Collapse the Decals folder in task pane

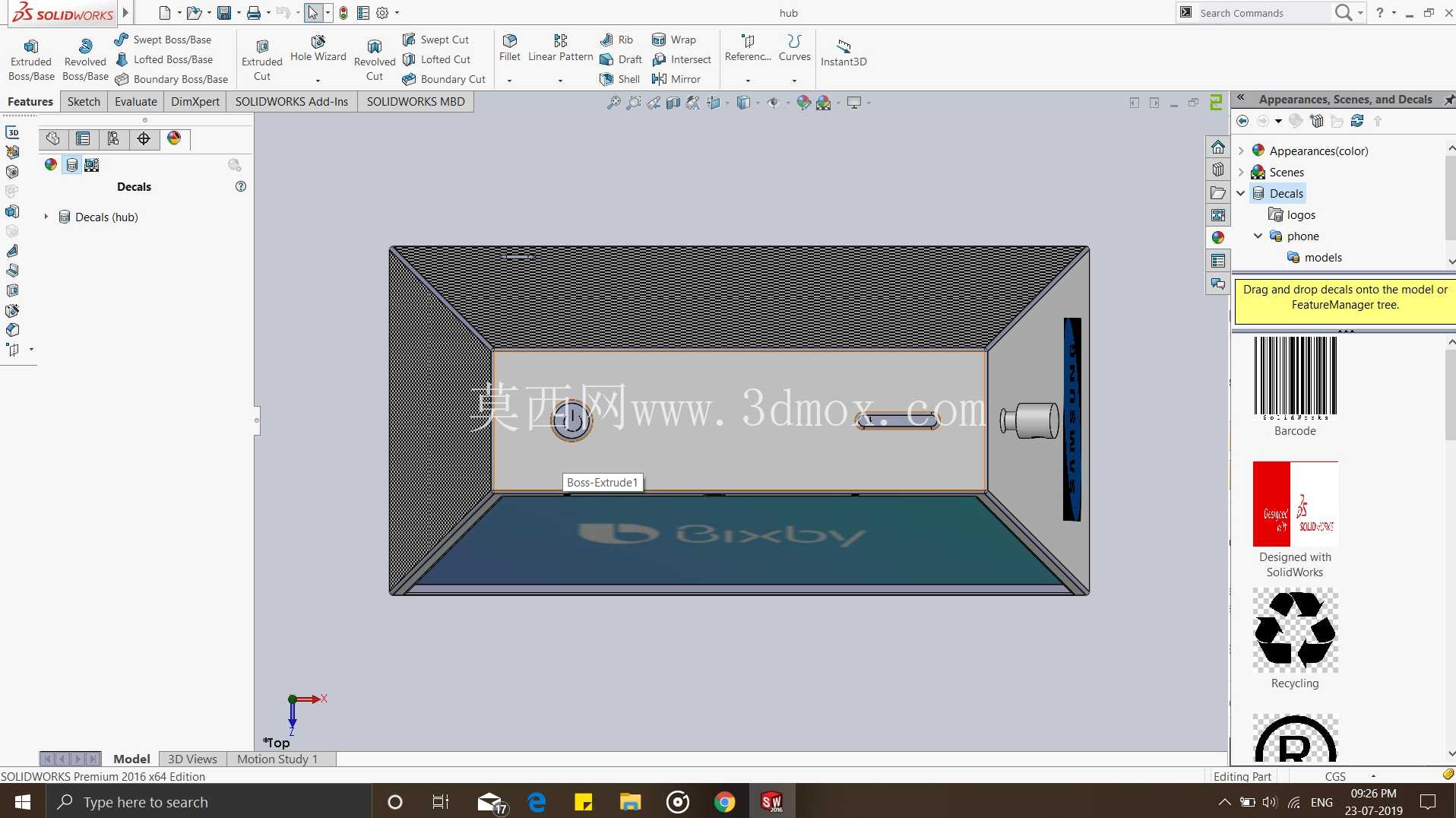[x=1241, y=193]
